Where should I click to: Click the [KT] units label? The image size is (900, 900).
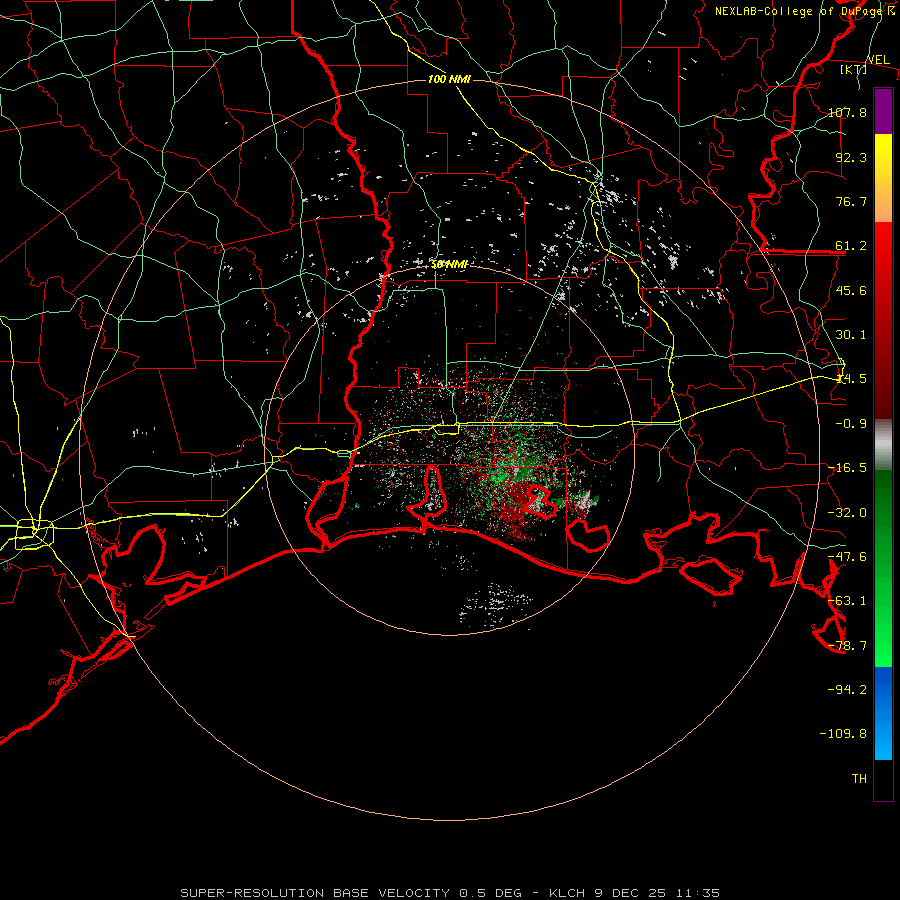(854, 69)
